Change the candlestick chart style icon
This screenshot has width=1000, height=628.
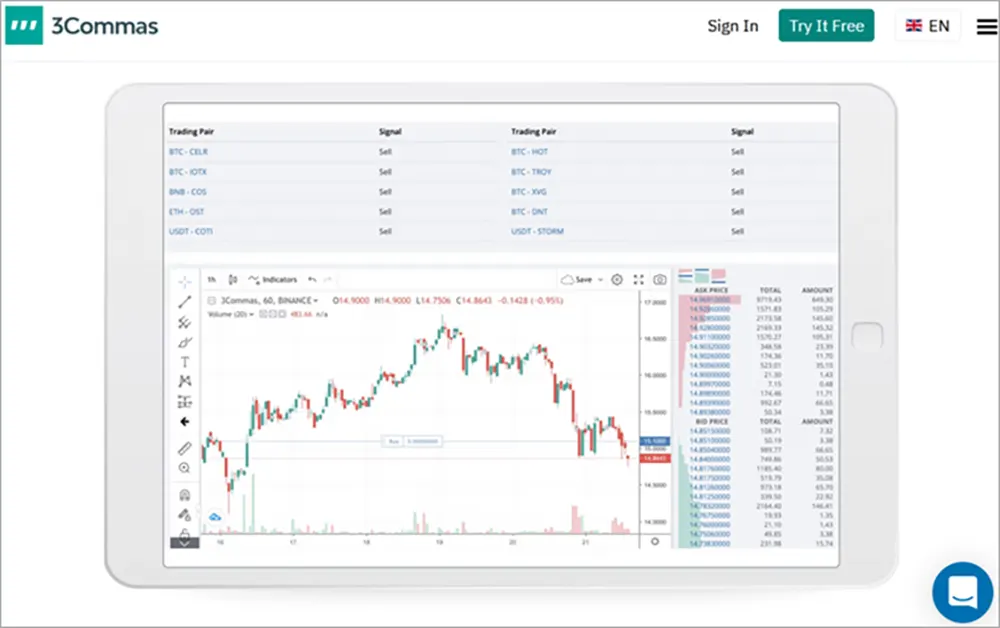click(233, 280)
